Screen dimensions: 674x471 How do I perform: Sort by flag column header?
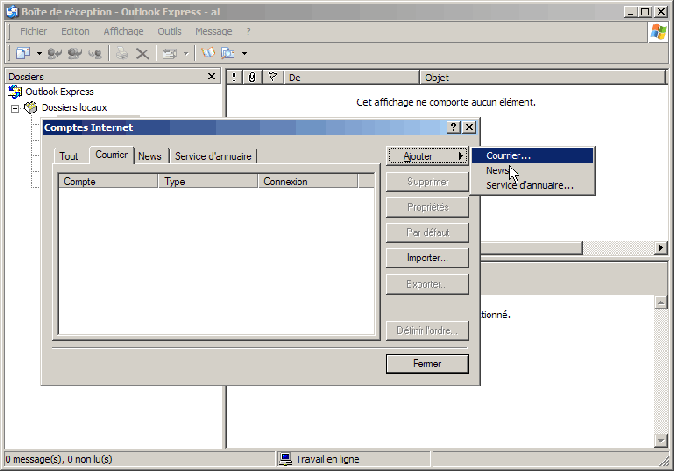[x=273, y=77]
